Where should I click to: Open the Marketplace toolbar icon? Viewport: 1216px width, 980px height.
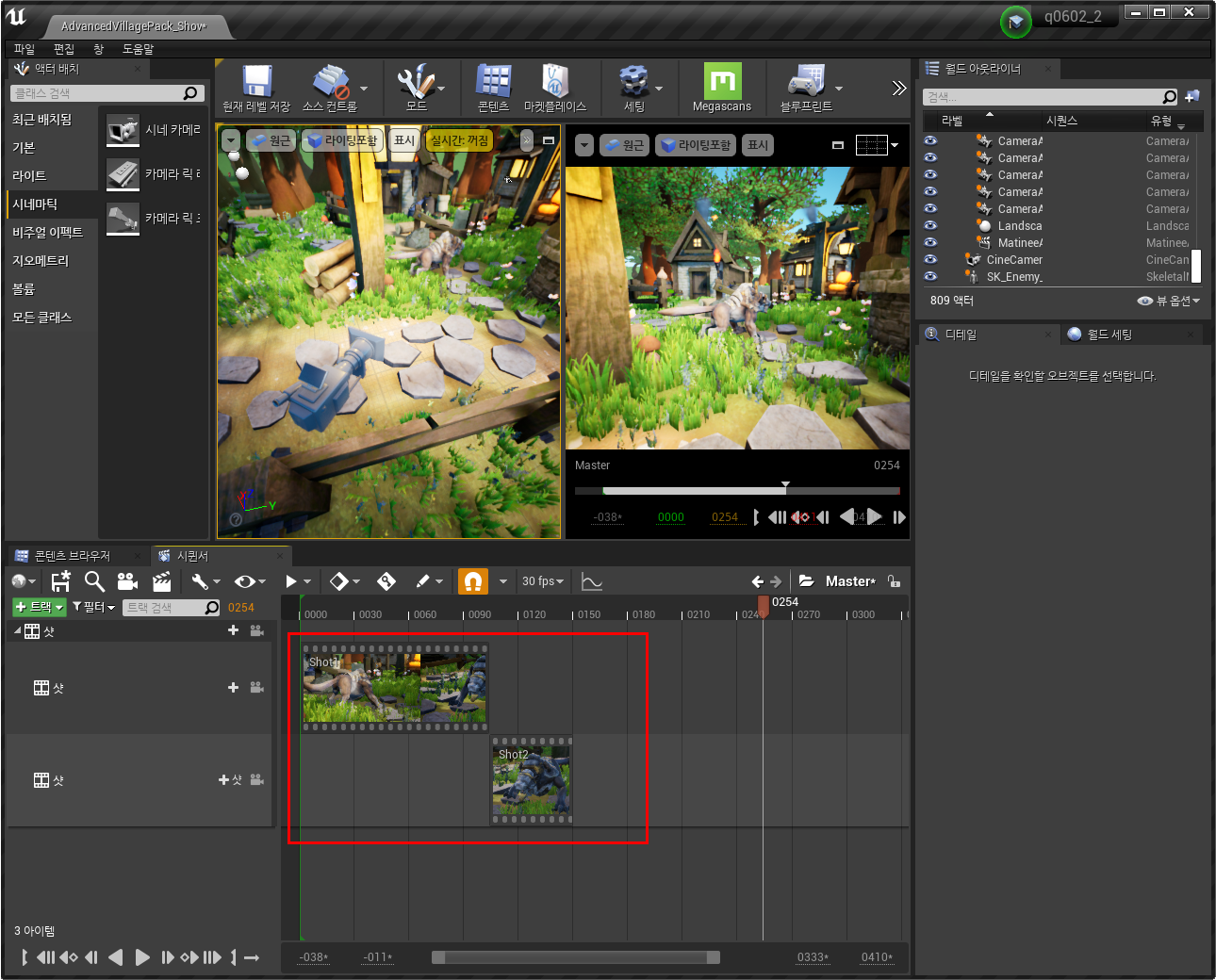(554, 82)
